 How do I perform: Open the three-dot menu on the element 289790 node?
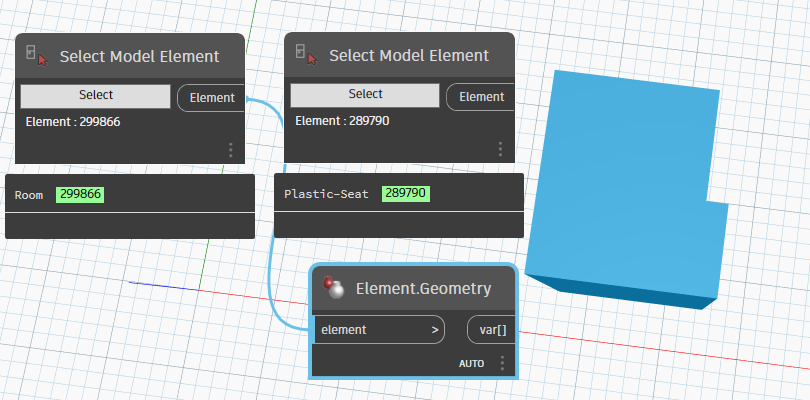[501, 150]
